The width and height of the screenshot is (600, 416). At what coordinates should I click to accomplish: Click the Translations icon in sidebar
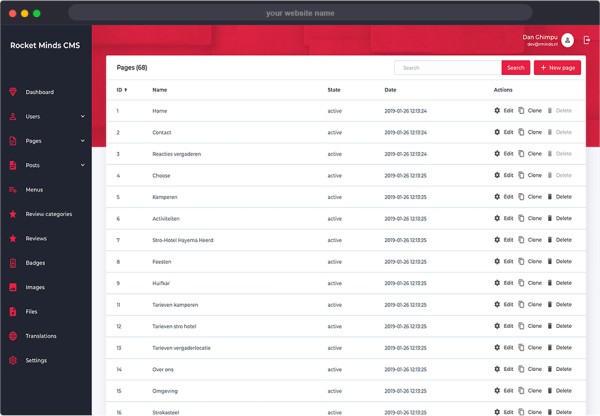coord(13,336)
